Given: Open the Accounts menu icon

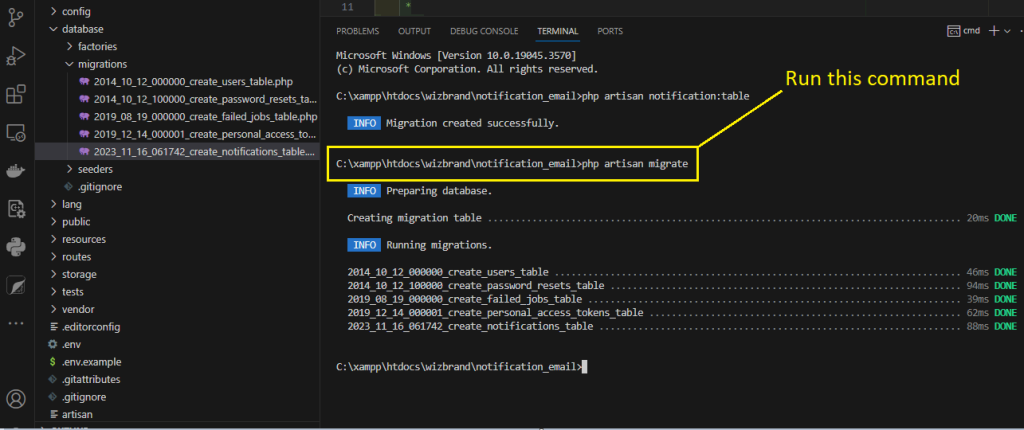Looking at the screenshot, I should (16, 401).
